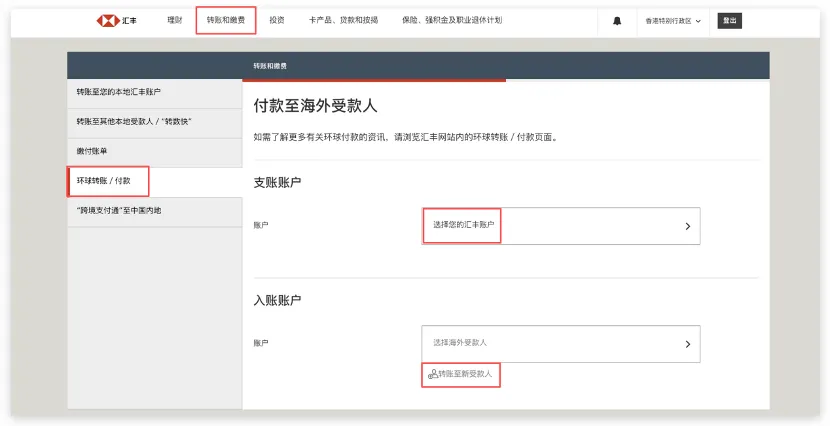This screenshot has height=426, width=830.
Task: Expand the 香港特别行政区 region dropdown
Action: pos(673,21)
